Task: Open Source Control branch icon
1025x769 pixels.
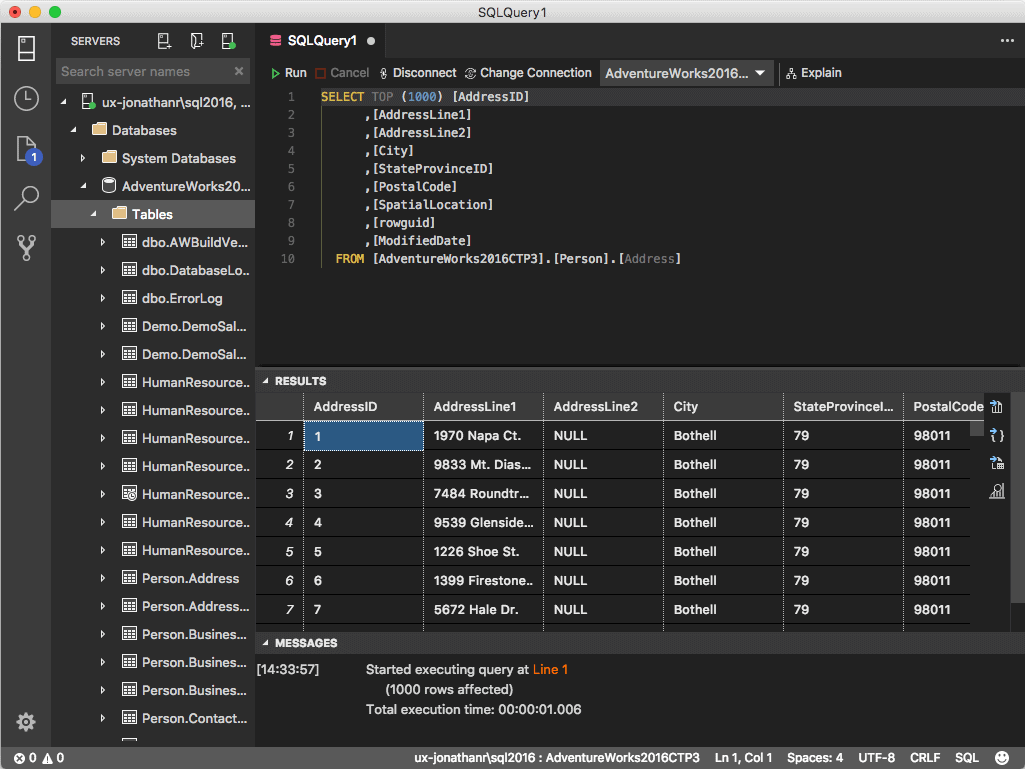Action: coord(26,248)
